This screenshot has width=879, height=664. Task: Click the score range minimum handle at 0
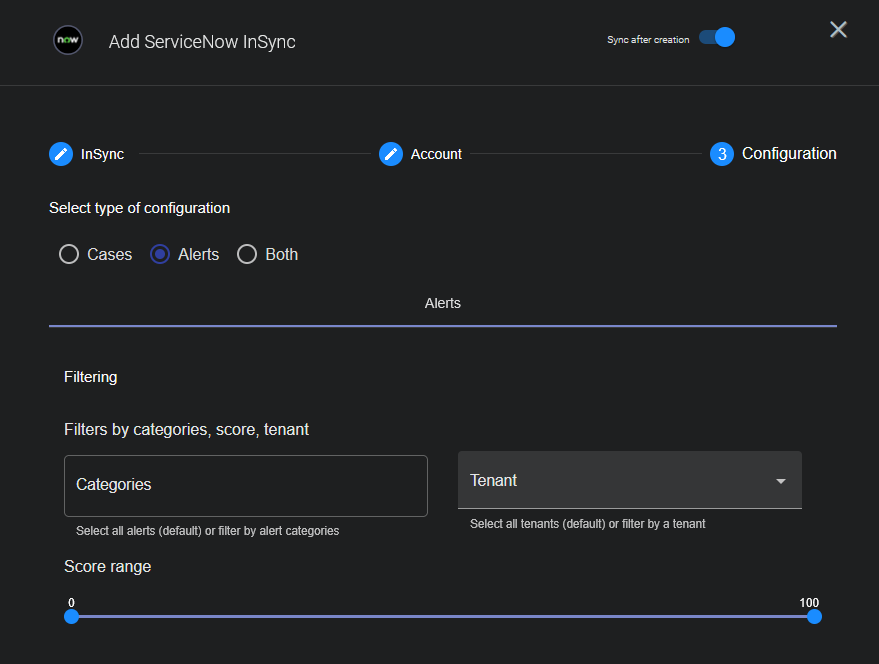(72, 617)
